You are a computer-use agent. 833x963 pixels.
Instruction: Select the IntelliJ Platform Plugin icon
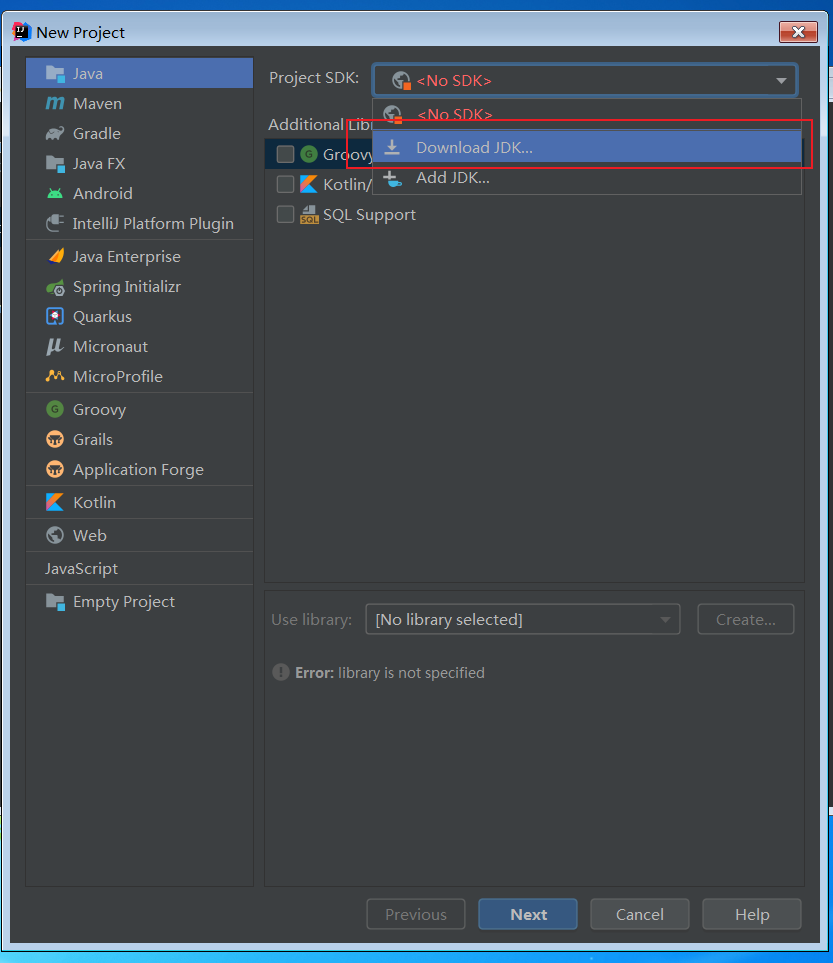pos(55,224)
